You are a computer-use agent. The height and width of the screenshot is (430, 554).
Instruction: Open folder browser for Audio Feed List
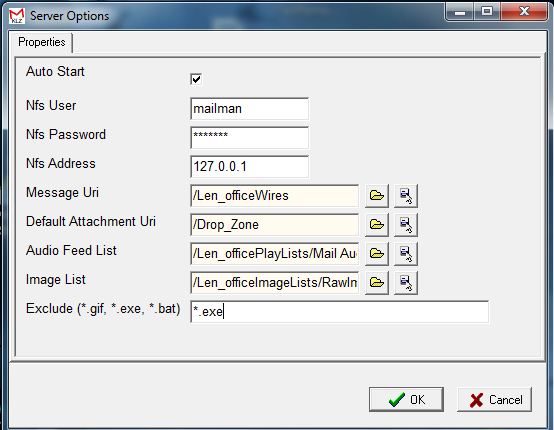point(377,253)
